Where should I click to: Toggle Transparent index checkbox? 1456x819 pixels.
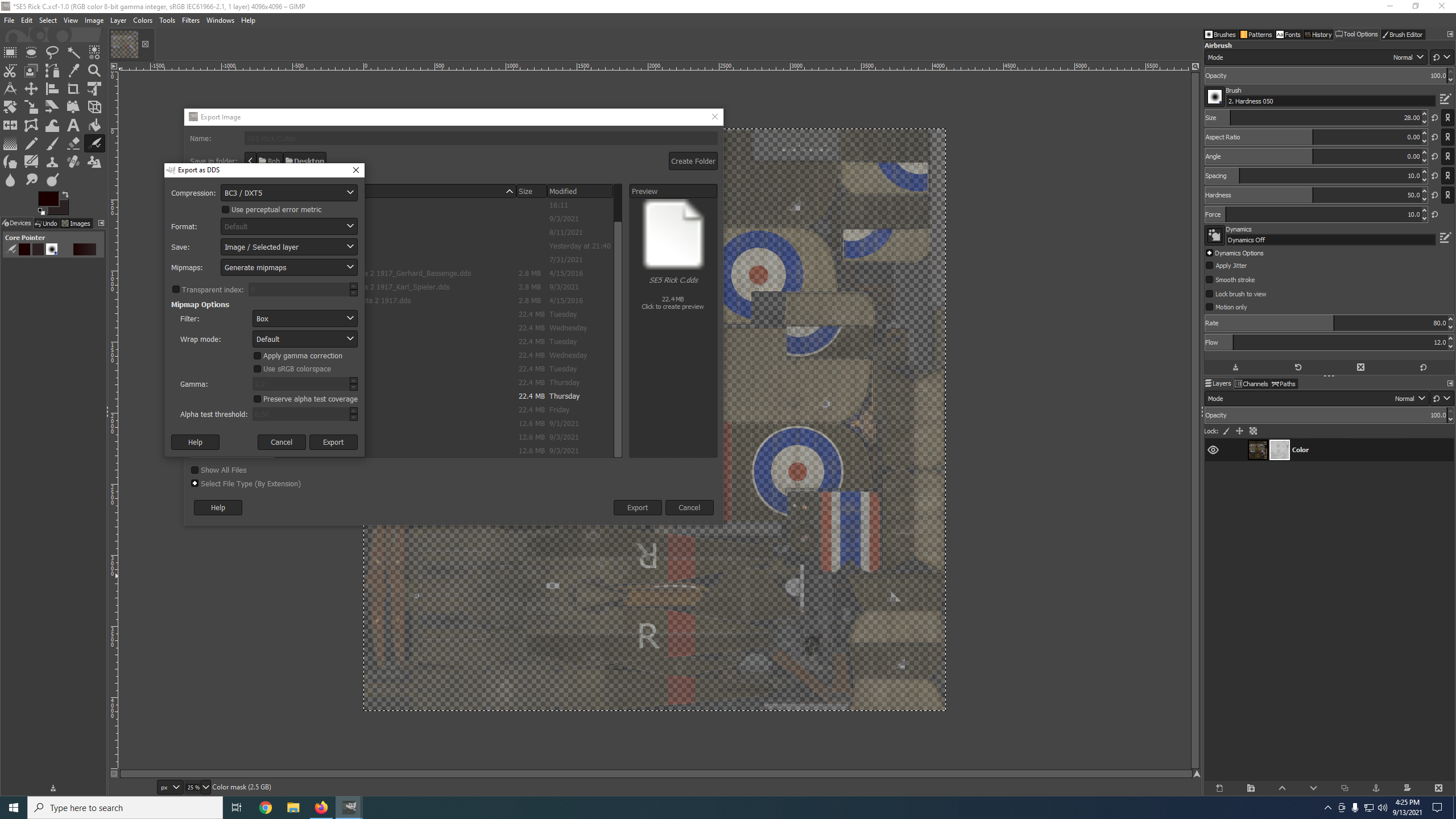176,289
